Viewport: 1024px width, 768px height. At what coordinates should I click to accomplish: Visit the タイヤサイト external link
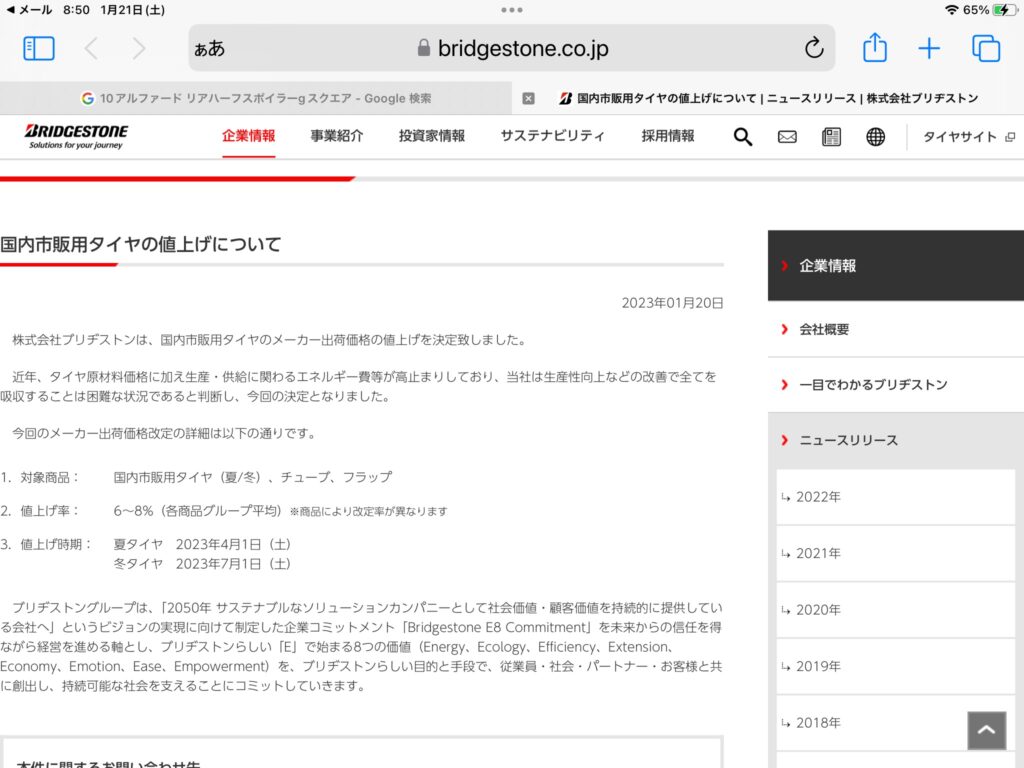point(968,137)
